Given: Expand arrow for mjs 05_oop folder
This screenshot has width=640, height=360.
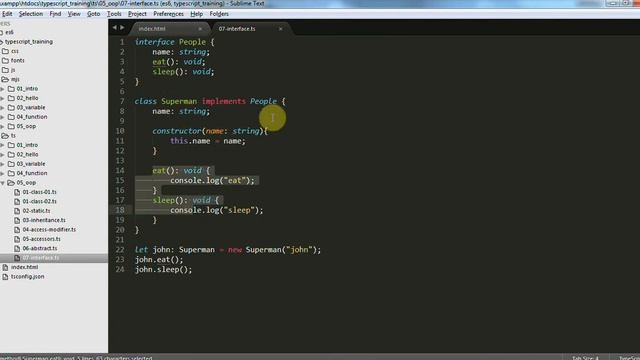Looking at the screenshot, I should 3,126.
